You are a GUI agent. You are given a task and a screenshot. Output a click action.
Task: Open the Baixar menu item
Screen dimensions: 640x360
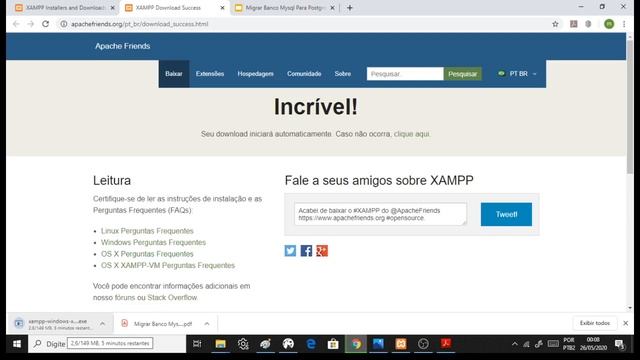(173, 74)
